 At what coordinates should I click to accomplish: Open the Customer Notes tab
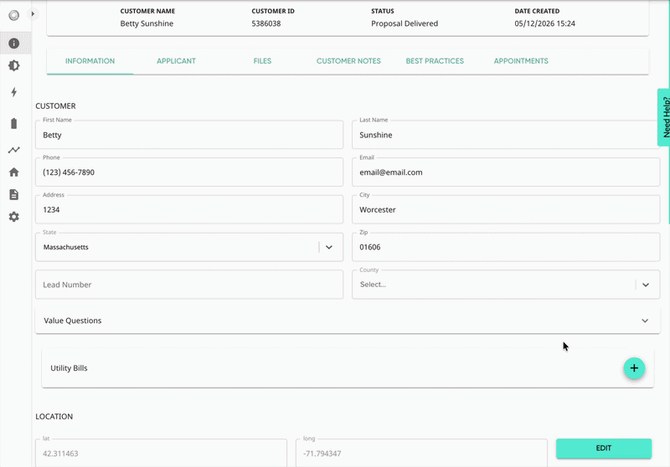349,61
